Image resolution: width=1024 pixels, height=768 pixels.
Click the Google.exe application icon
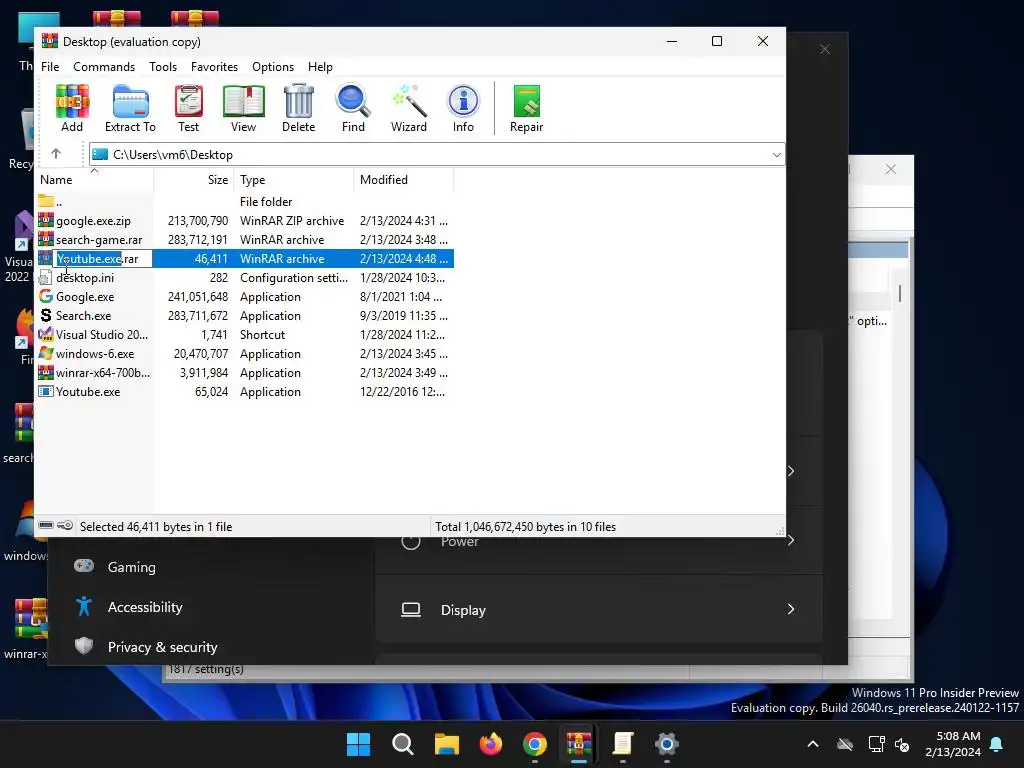click(x=46, y=296)
